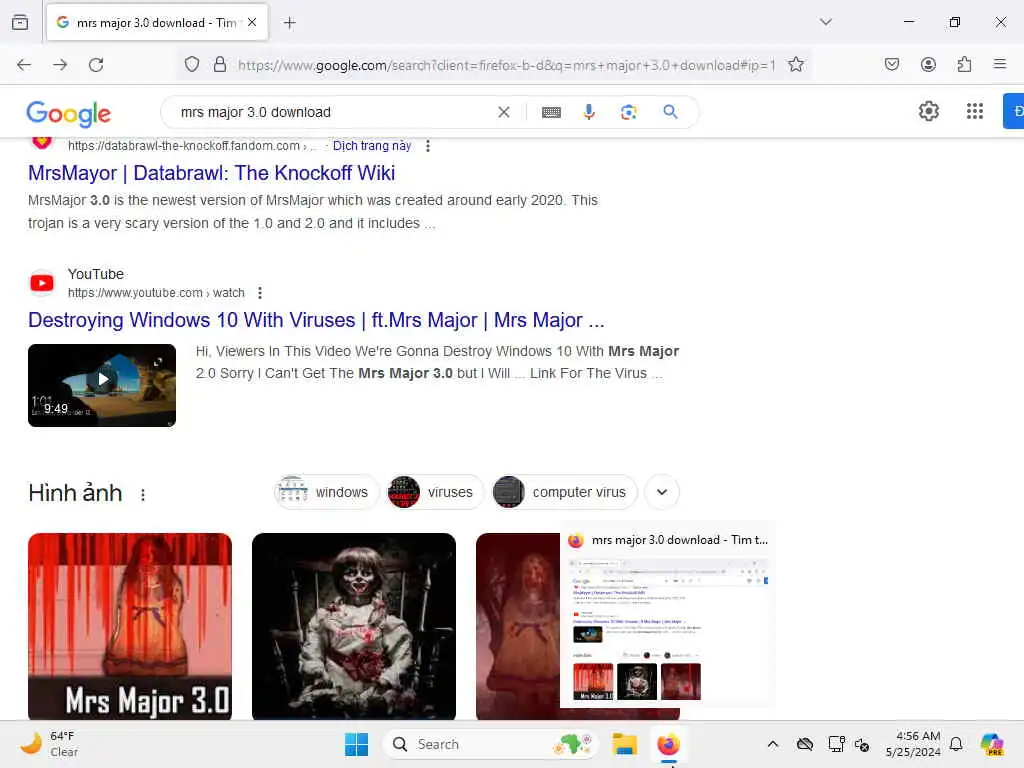Play the YouTube video thumbnail 9:49
The width and height of the screenshot is (1024, 768).
(x=102, y=385)
